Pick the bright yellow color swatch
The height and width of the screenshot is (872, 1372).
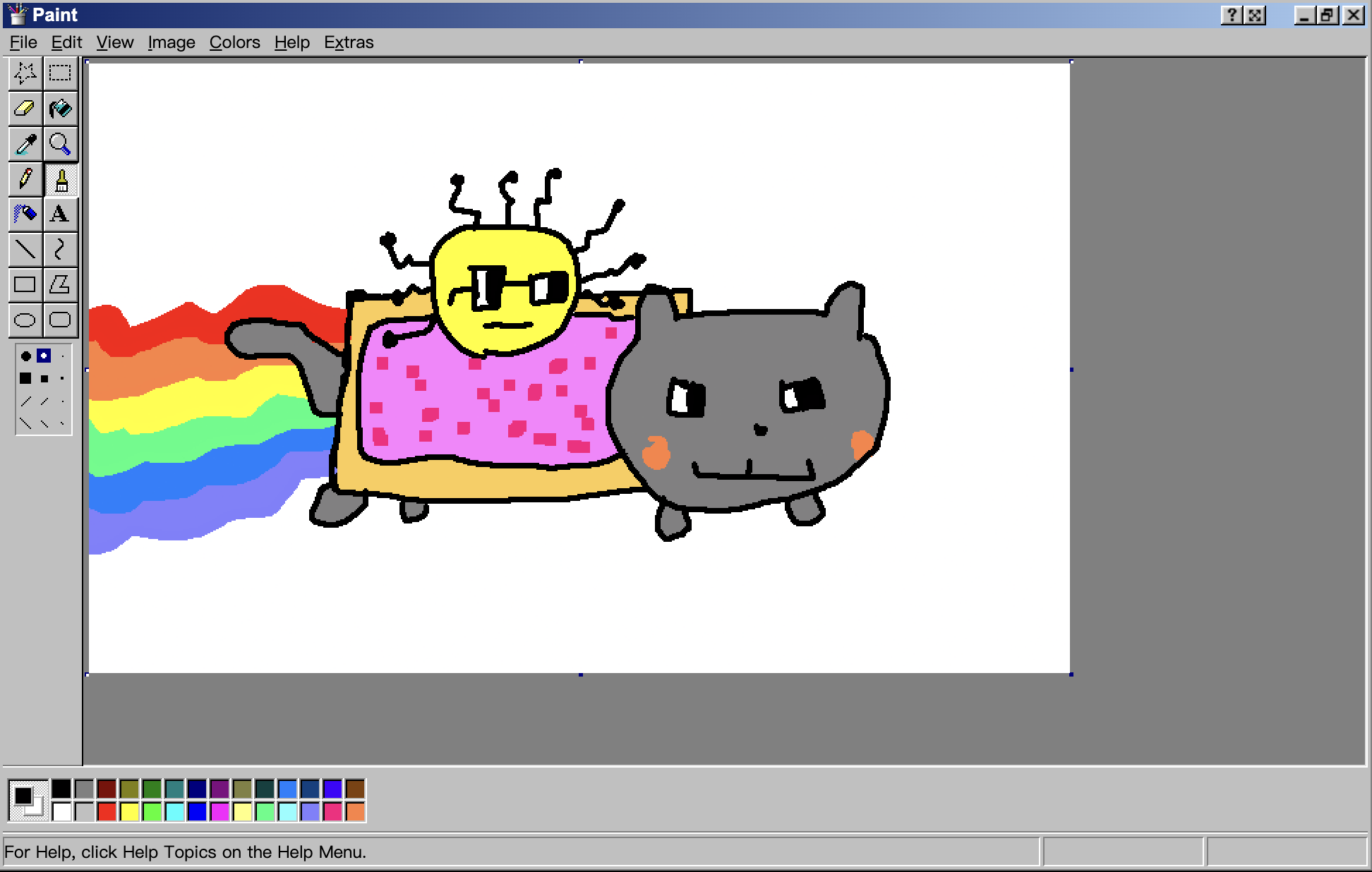[x=129, y=811]
